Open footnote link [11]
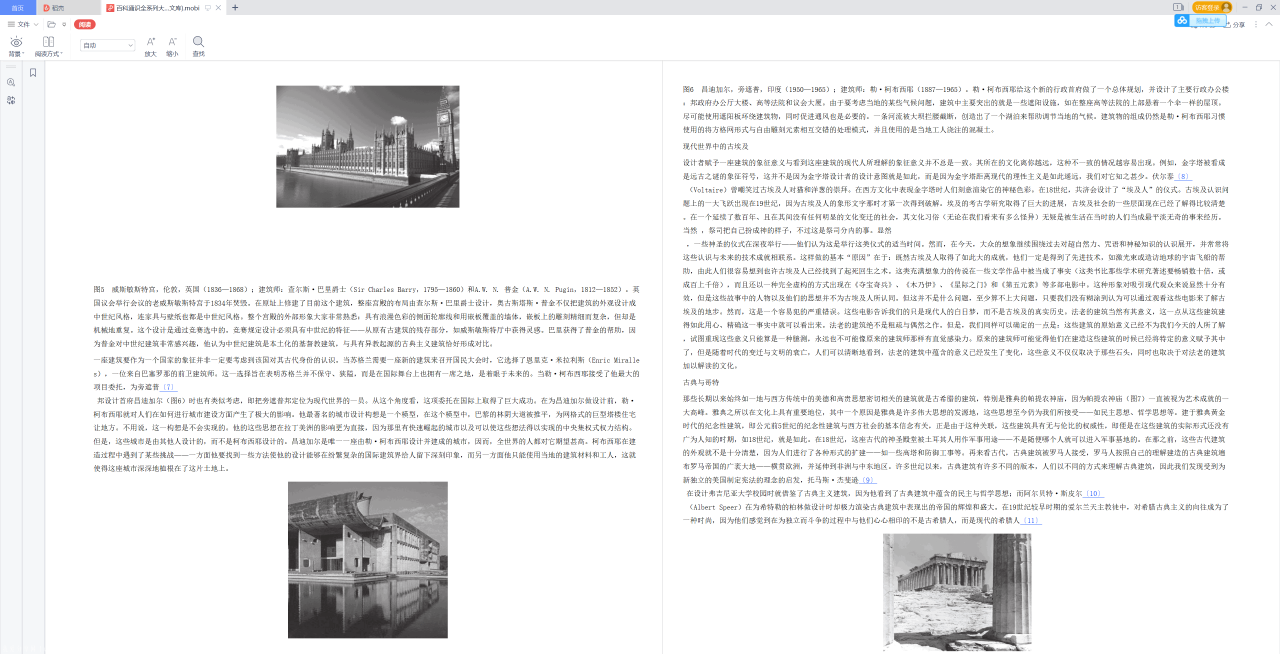Screen dimensions: 1280x654 (x=1031, y=520)
